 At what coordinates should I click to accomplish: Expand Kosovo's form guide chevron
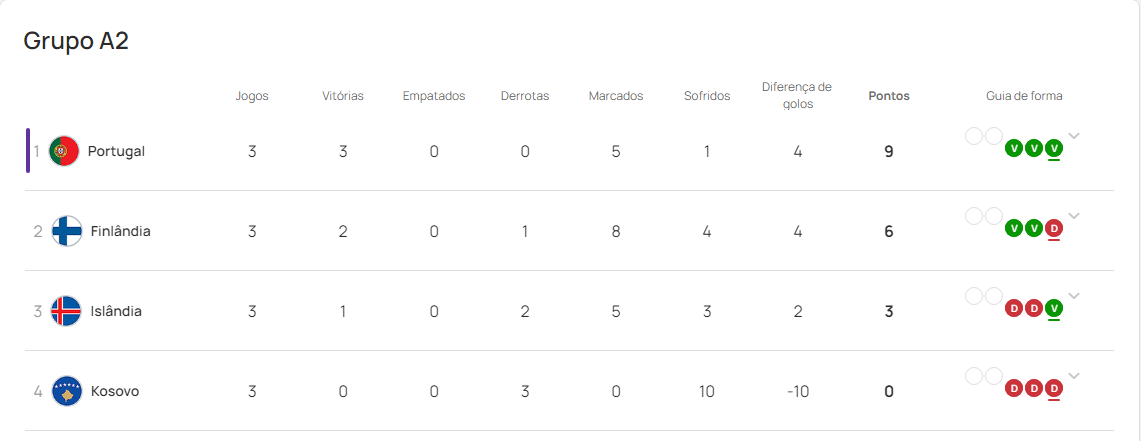1074,376
